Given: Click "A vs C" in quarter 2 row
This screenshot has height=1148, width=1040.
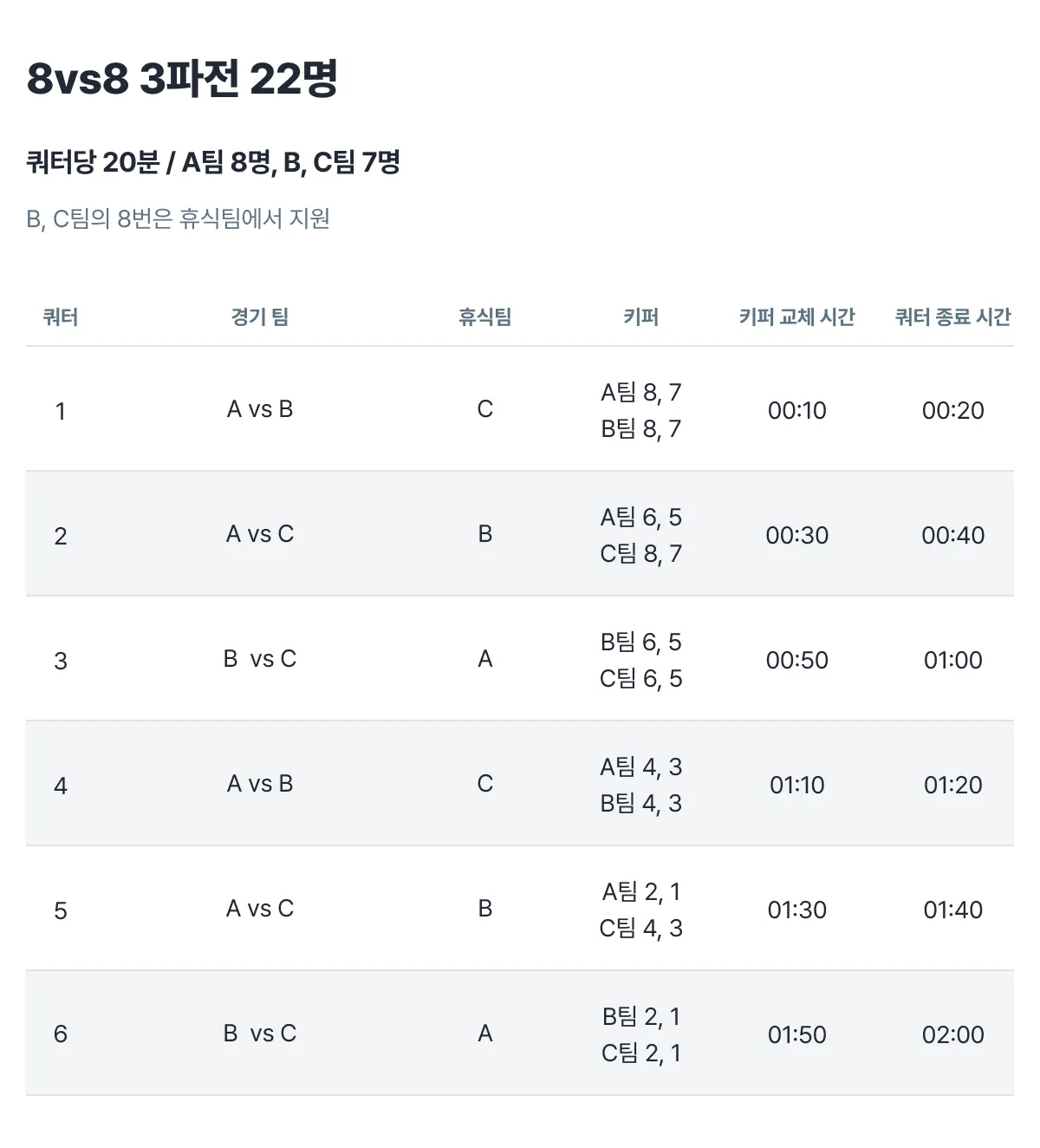Looking at the screenshot, I should [259, 534].
